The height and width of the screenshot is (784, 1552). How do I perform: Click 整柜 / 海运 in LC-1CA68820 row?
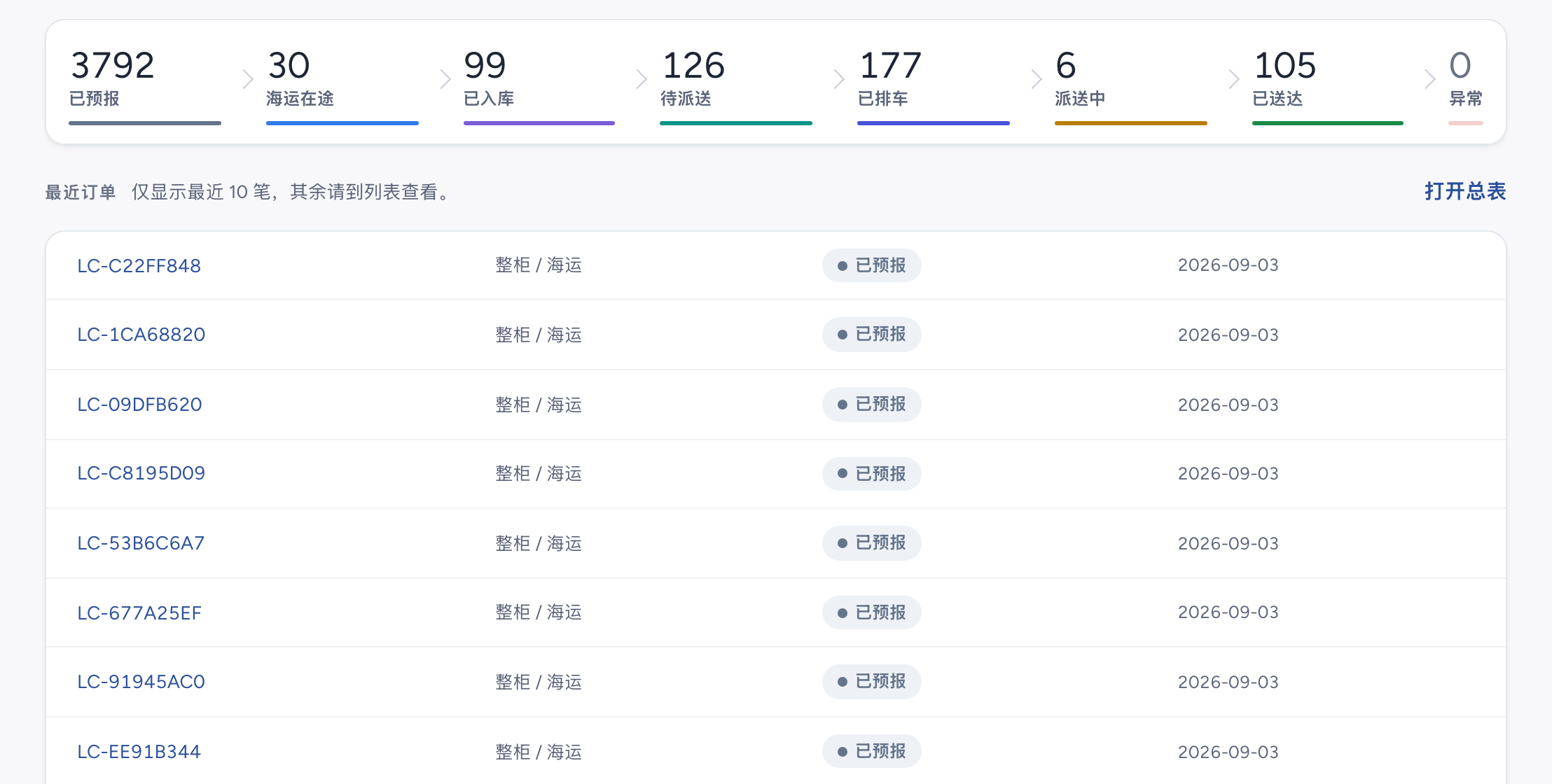coord(539,335)
